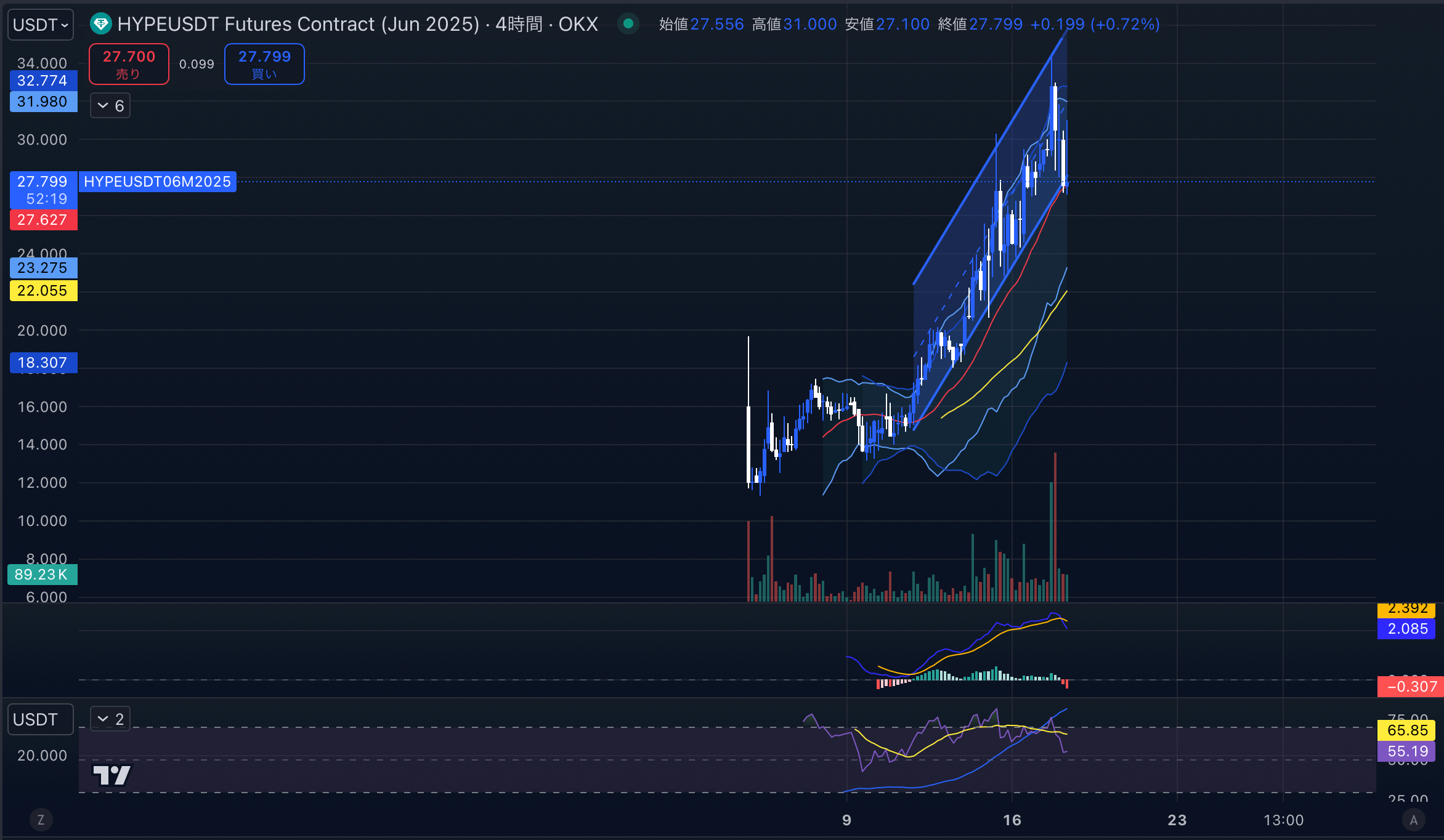
Task: Click the 65.85 yellow RSI value label
Action: (1407, 730)
